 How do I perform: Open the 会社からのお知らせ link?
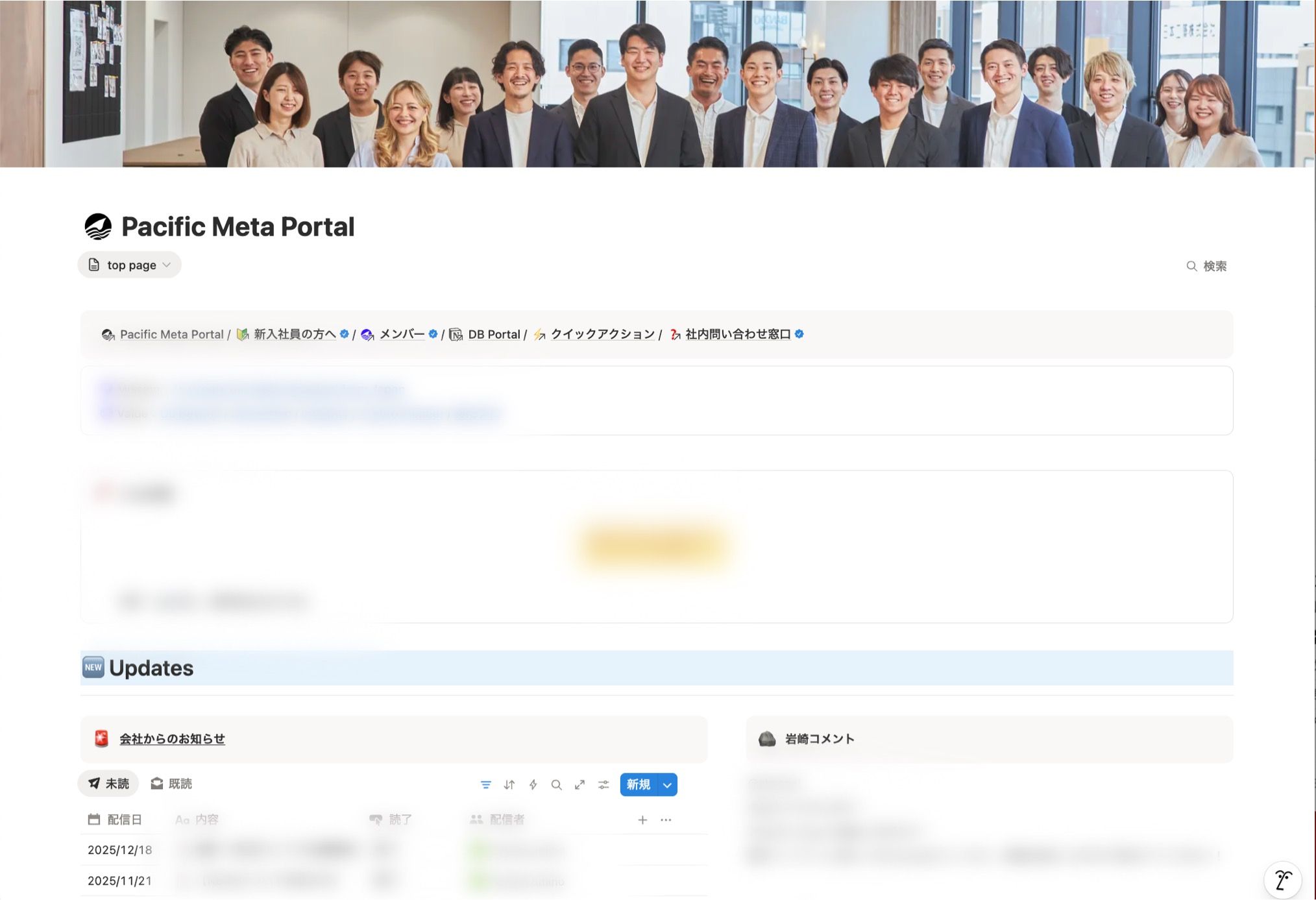pos(172,738)
